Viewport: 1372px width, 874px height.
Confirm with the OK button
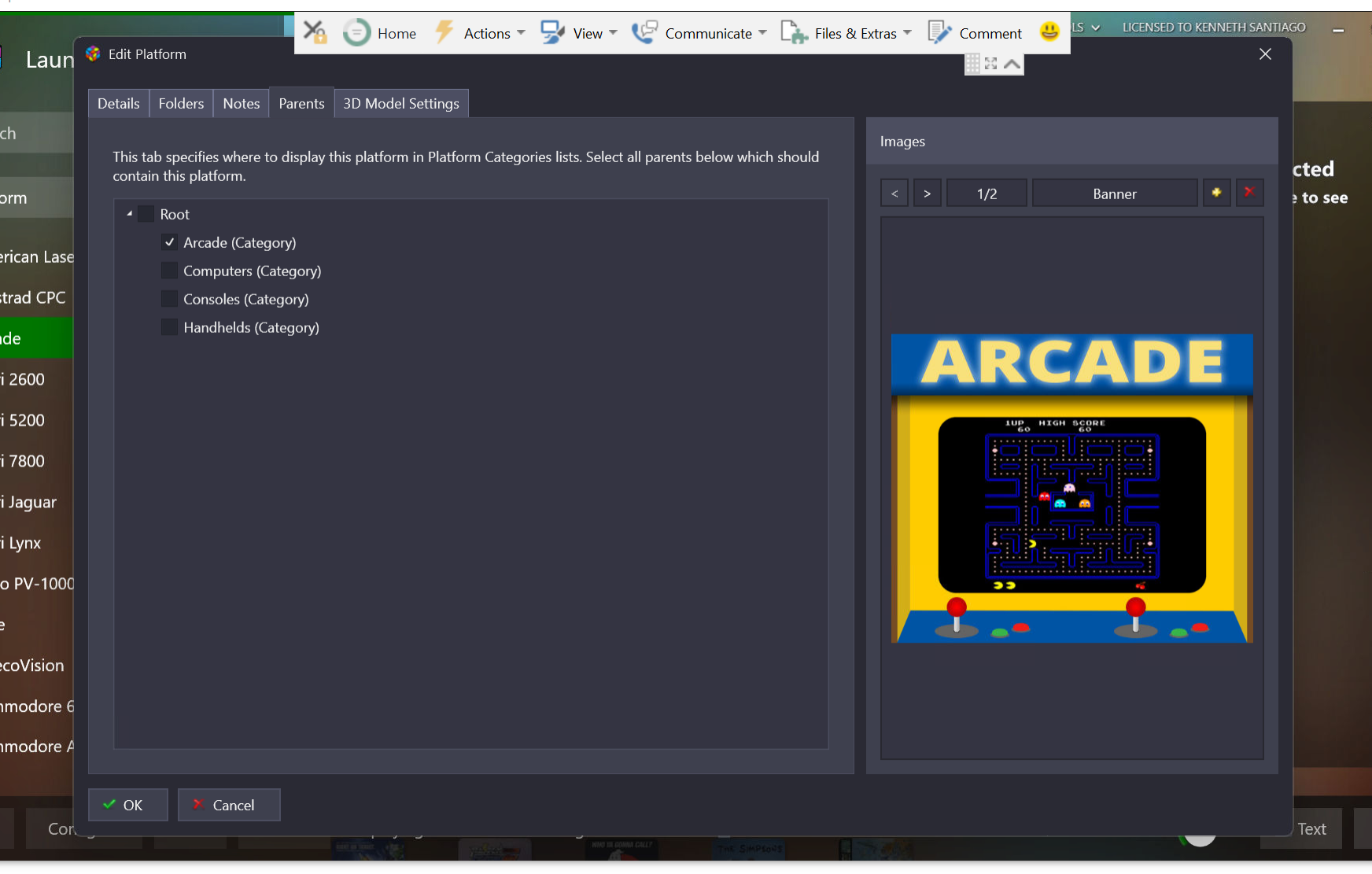pos(128,805)
